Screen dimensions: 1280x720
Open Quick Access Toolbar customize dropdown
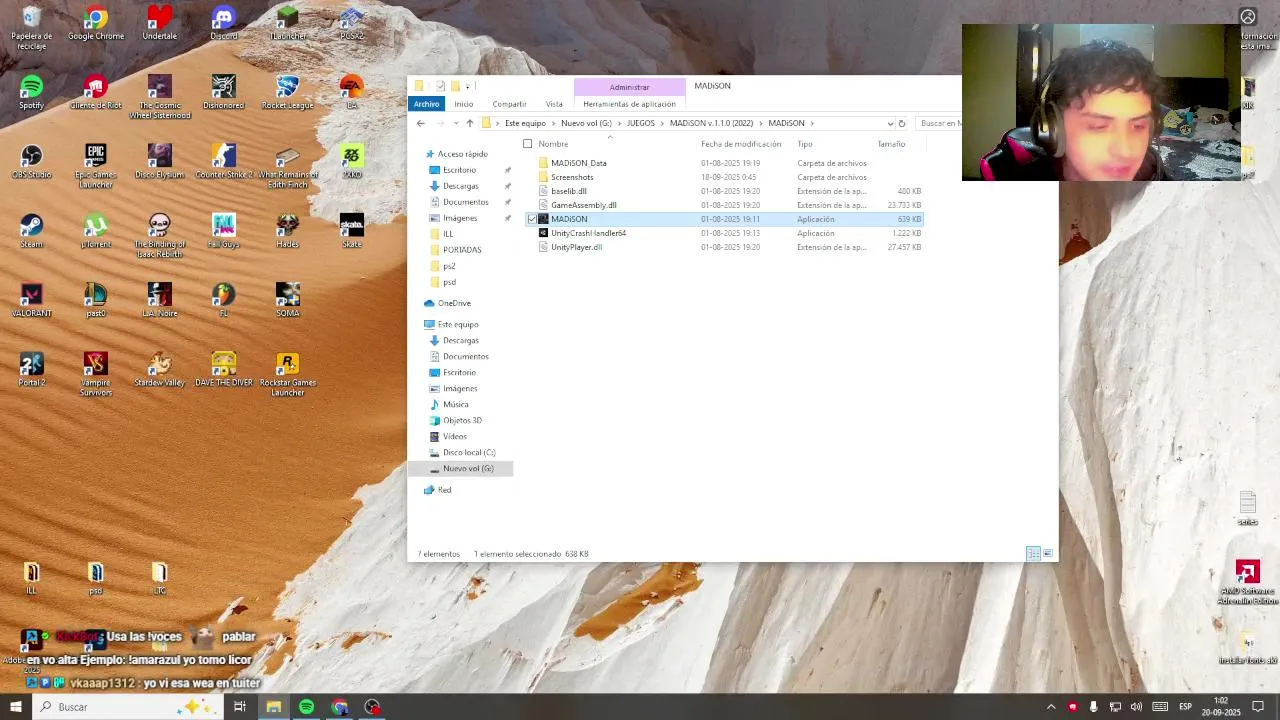tap(467, 86)
